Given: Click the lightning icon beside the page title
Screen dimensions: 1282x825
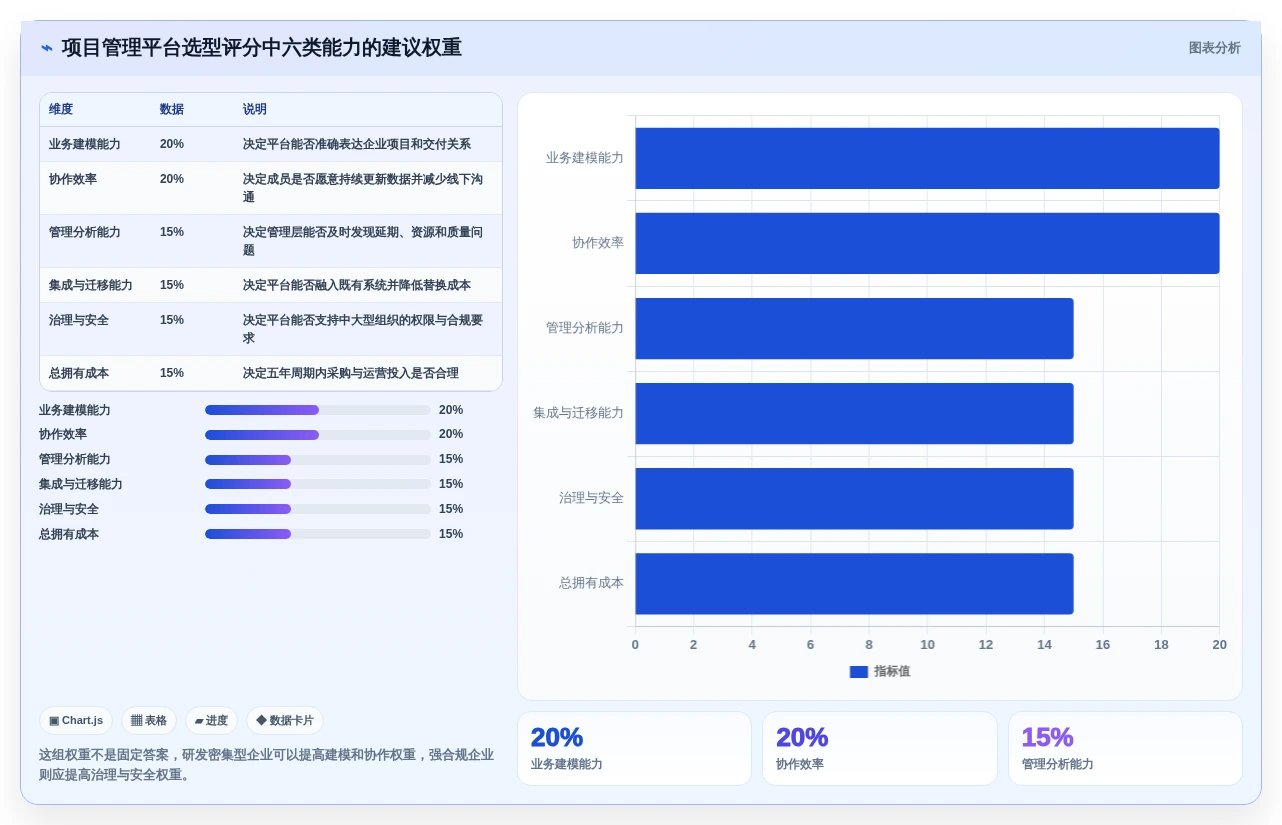Looking at the screenshot, I should point(47,48).
